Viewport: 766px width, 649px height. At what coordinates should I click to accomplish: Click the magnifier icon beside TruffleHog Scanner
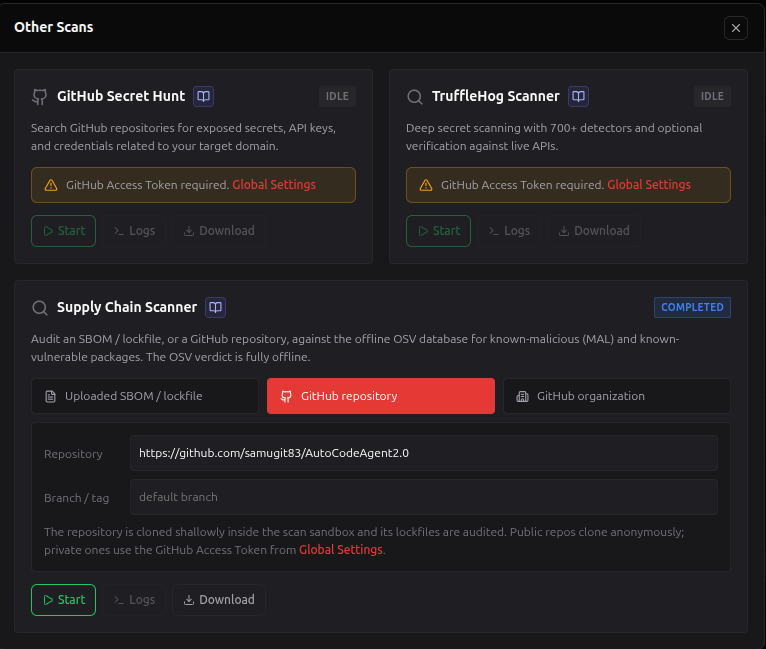pyautogui.click(x=415, y=97)
